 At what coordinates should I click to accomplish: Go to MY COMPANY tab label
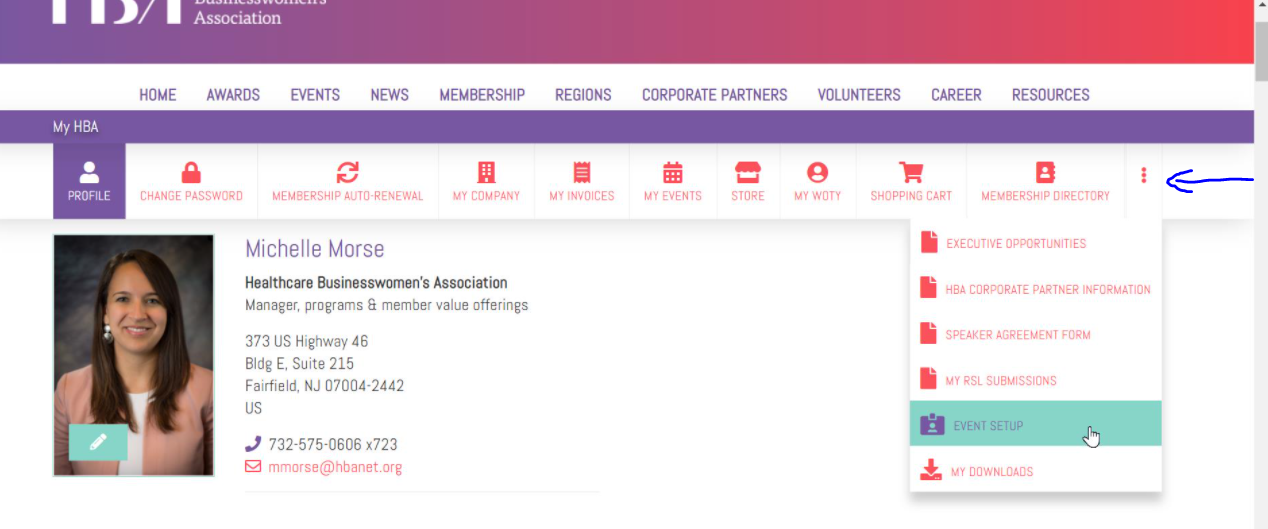486,196
